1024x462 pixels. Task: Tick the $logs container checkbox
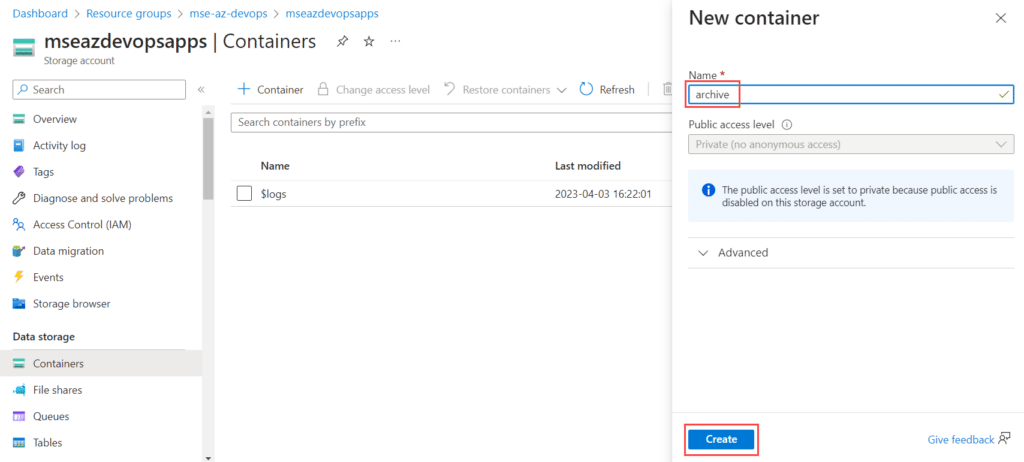click(244, 193)
